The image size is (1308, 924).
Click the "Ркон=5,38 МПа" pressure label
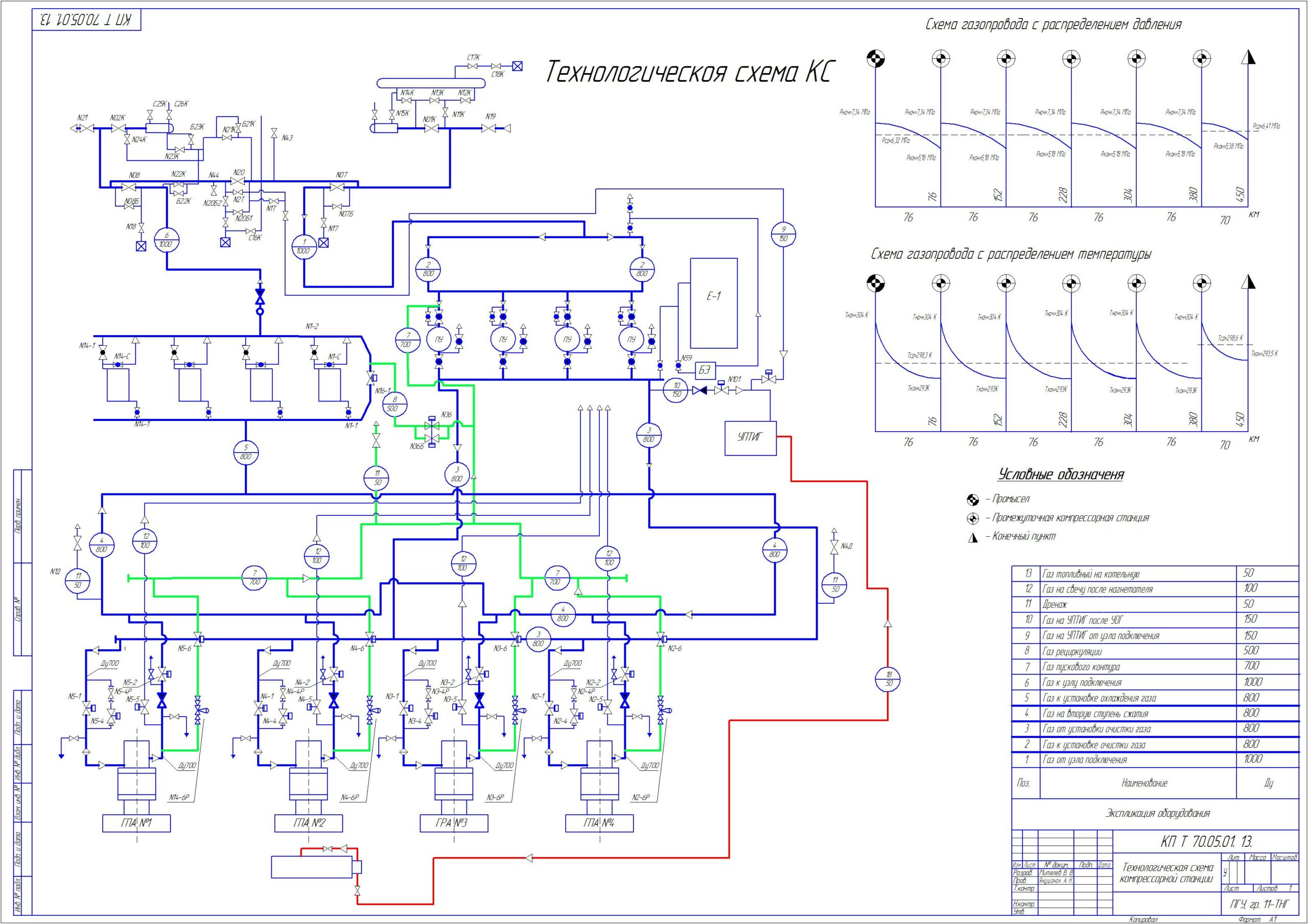click(1228, 147)
